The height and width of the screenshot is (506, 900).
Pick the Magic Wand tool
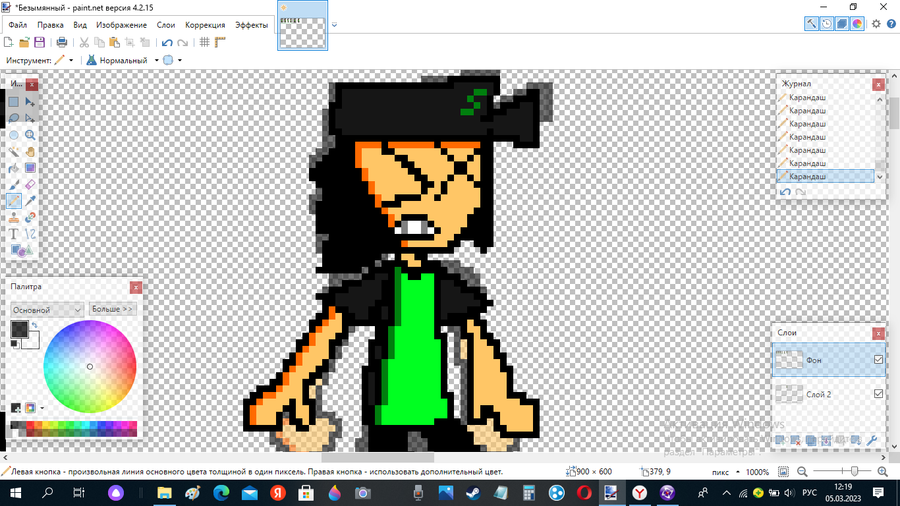14,151
